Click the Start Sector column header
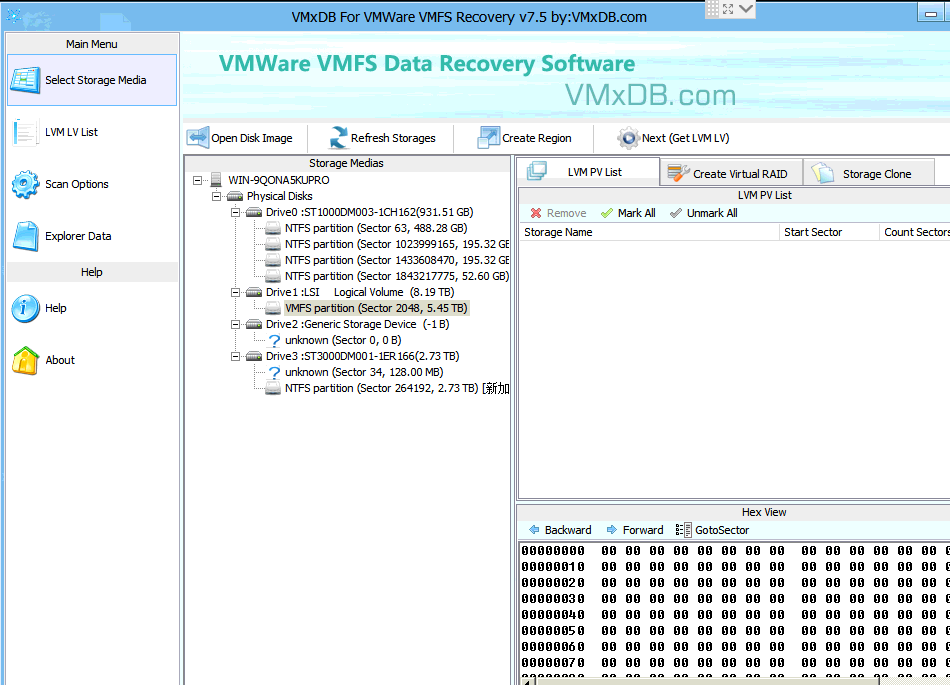 click(829, 232)
